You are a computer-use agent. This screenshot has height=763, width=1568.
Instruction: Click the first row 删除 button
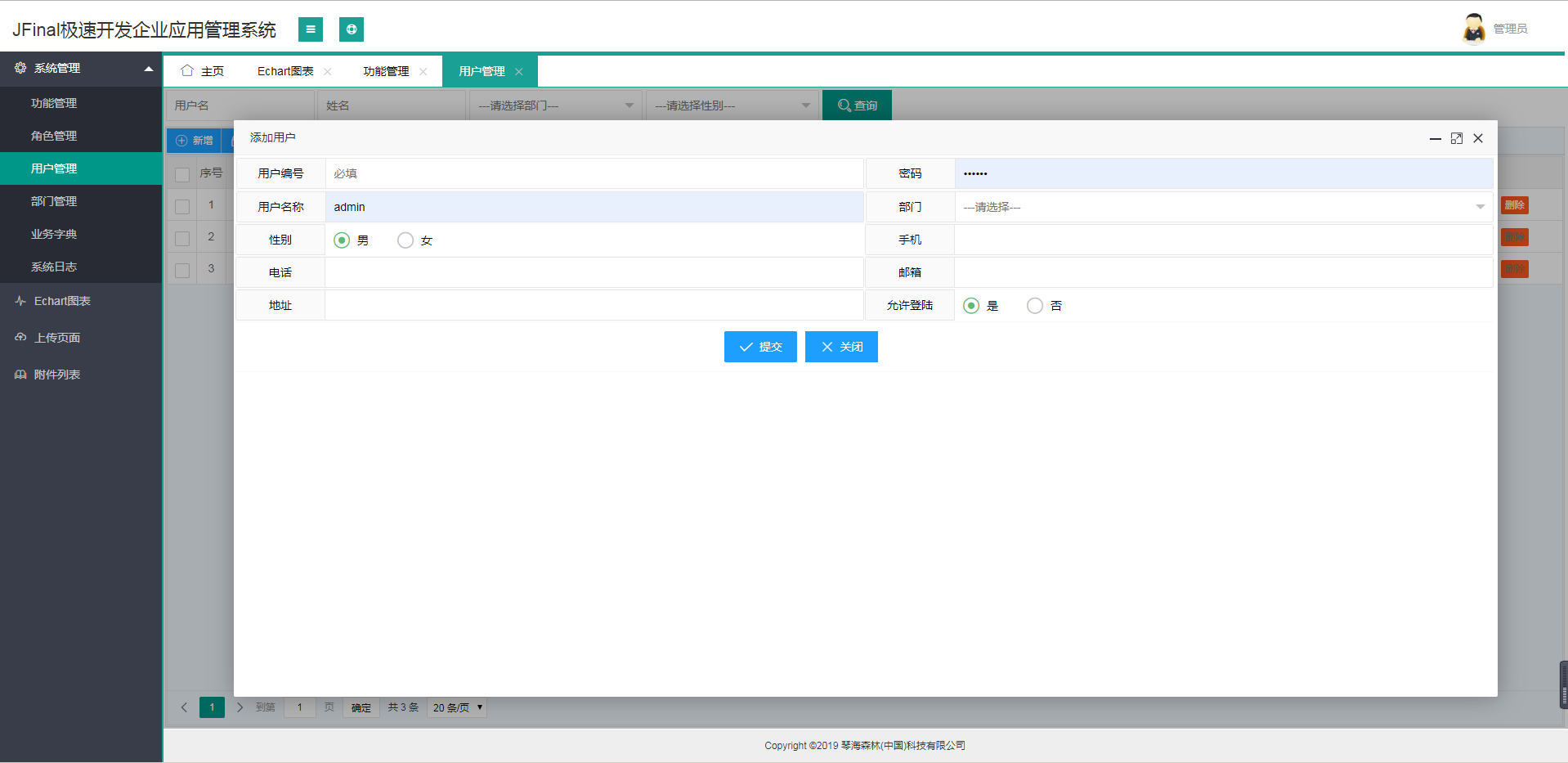click(1515, 205)
